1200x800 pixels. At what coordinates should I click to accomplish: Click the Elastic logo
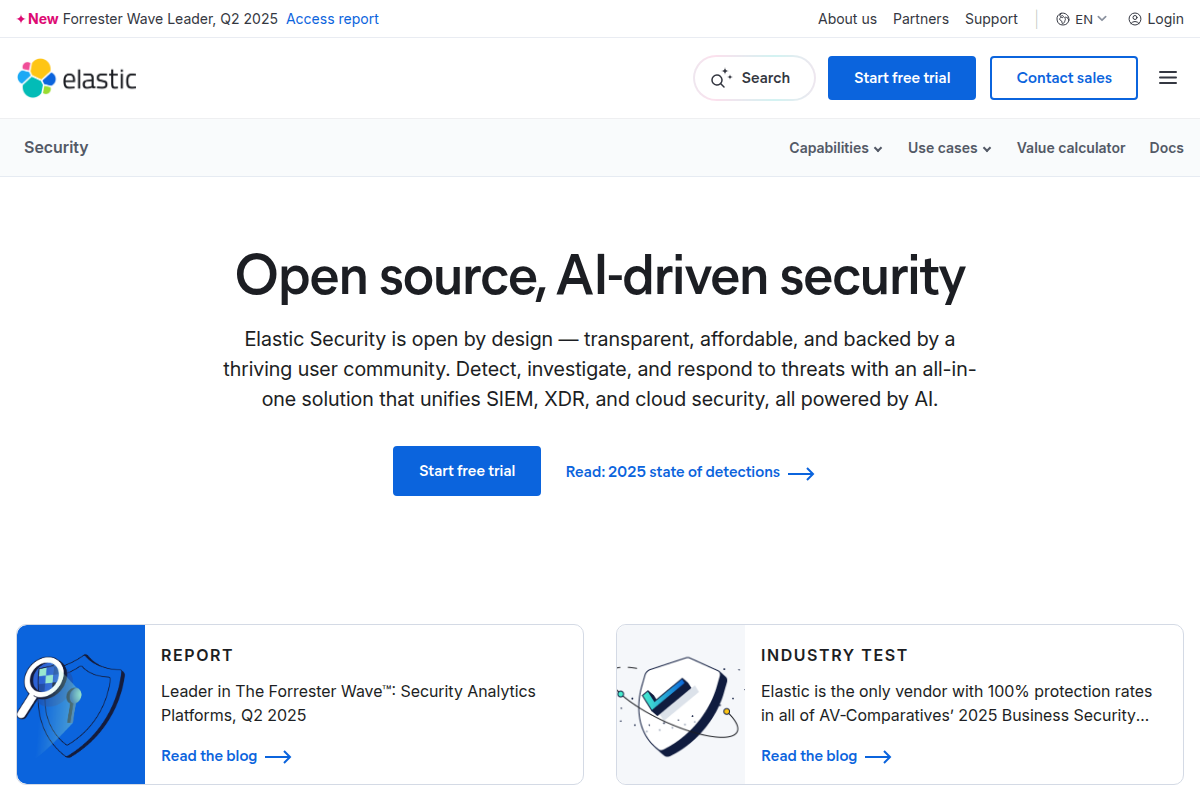point(75,78)
